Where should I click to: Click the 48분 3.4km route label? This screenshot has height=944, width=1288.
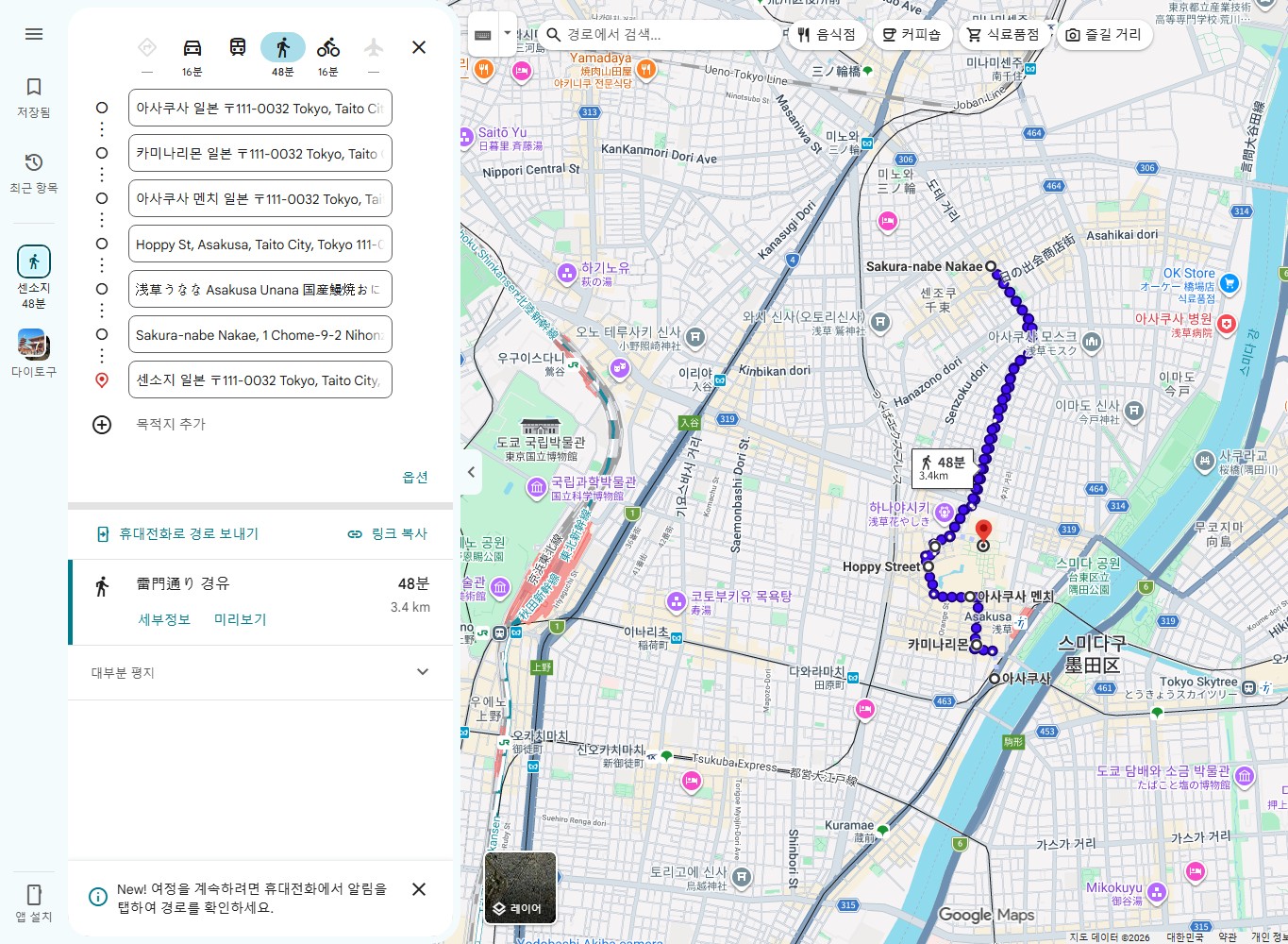pyautogui.click(x=943, y=468)
